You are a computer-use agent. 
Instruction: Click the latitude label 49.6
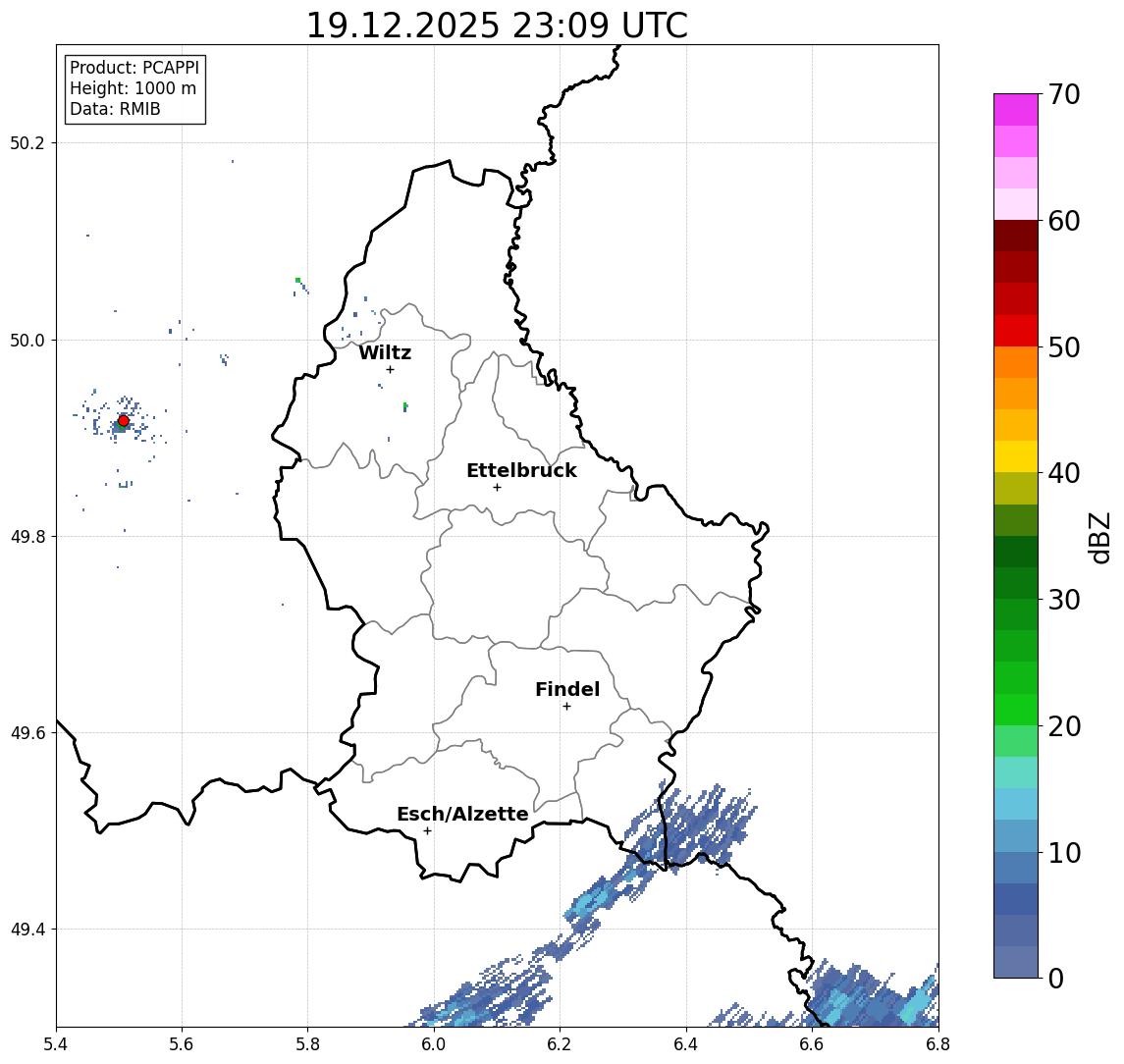coord(27,733)
